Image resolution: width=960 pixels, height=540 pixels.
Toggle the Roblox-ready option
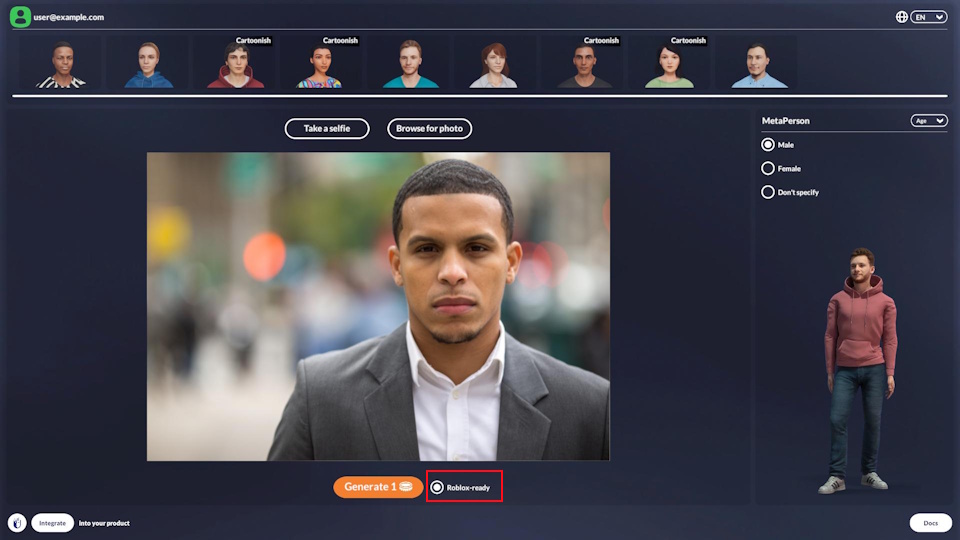(x=438, y=487)
